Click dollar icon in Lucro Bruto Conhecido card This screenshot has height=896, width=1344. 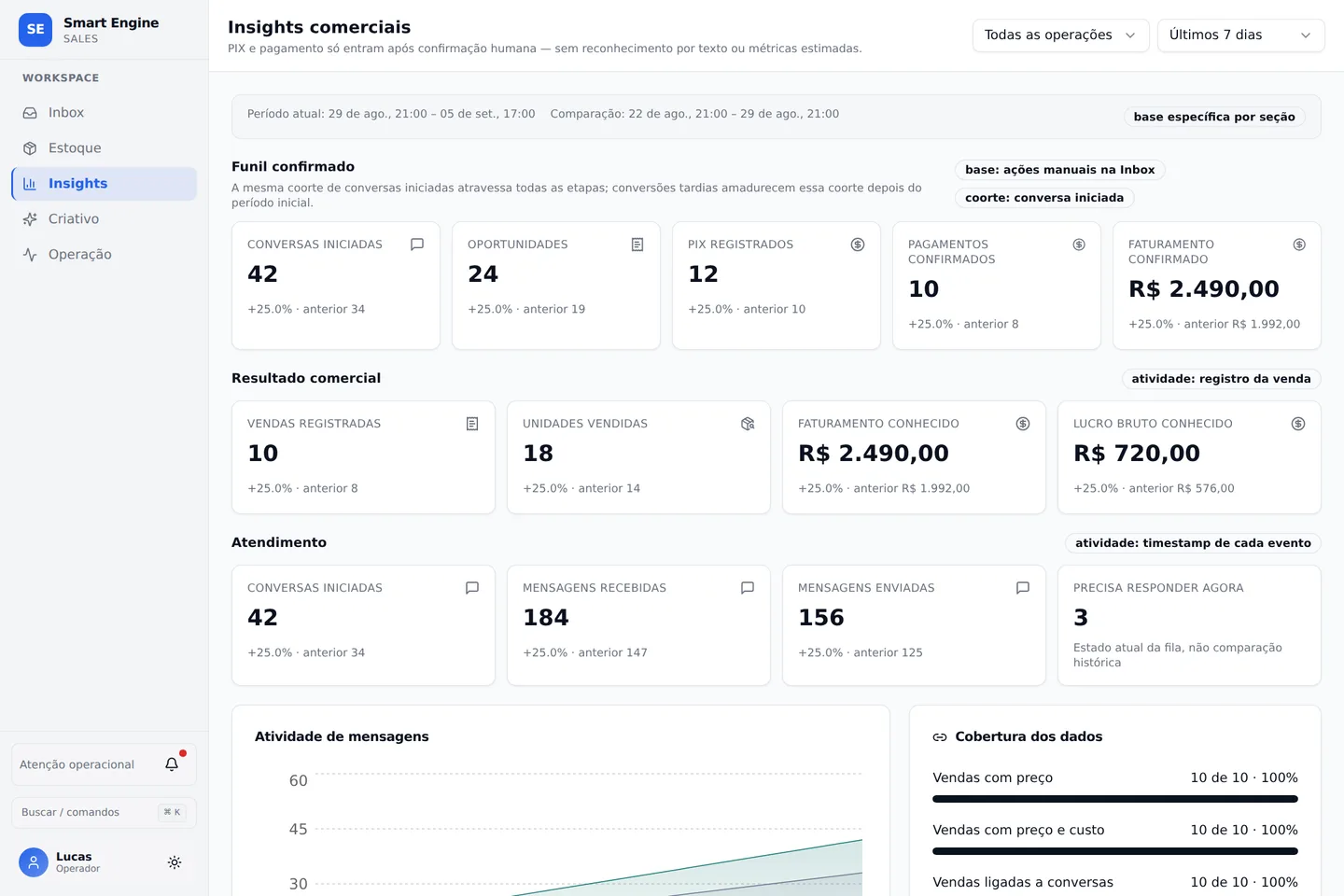click(1298, 424)
